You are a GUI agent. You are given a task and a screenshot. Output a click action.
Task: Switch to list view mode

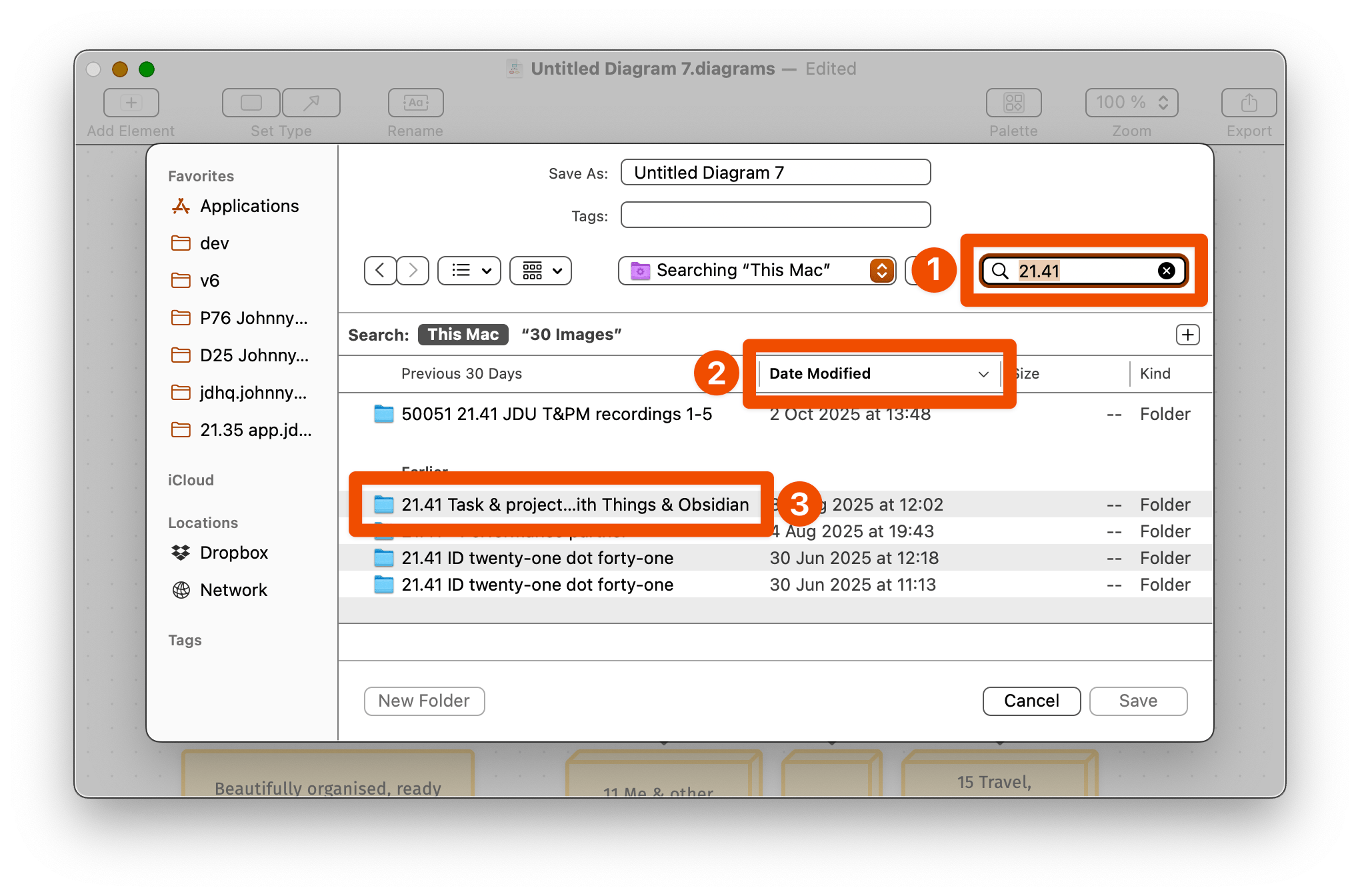point(462,271)
